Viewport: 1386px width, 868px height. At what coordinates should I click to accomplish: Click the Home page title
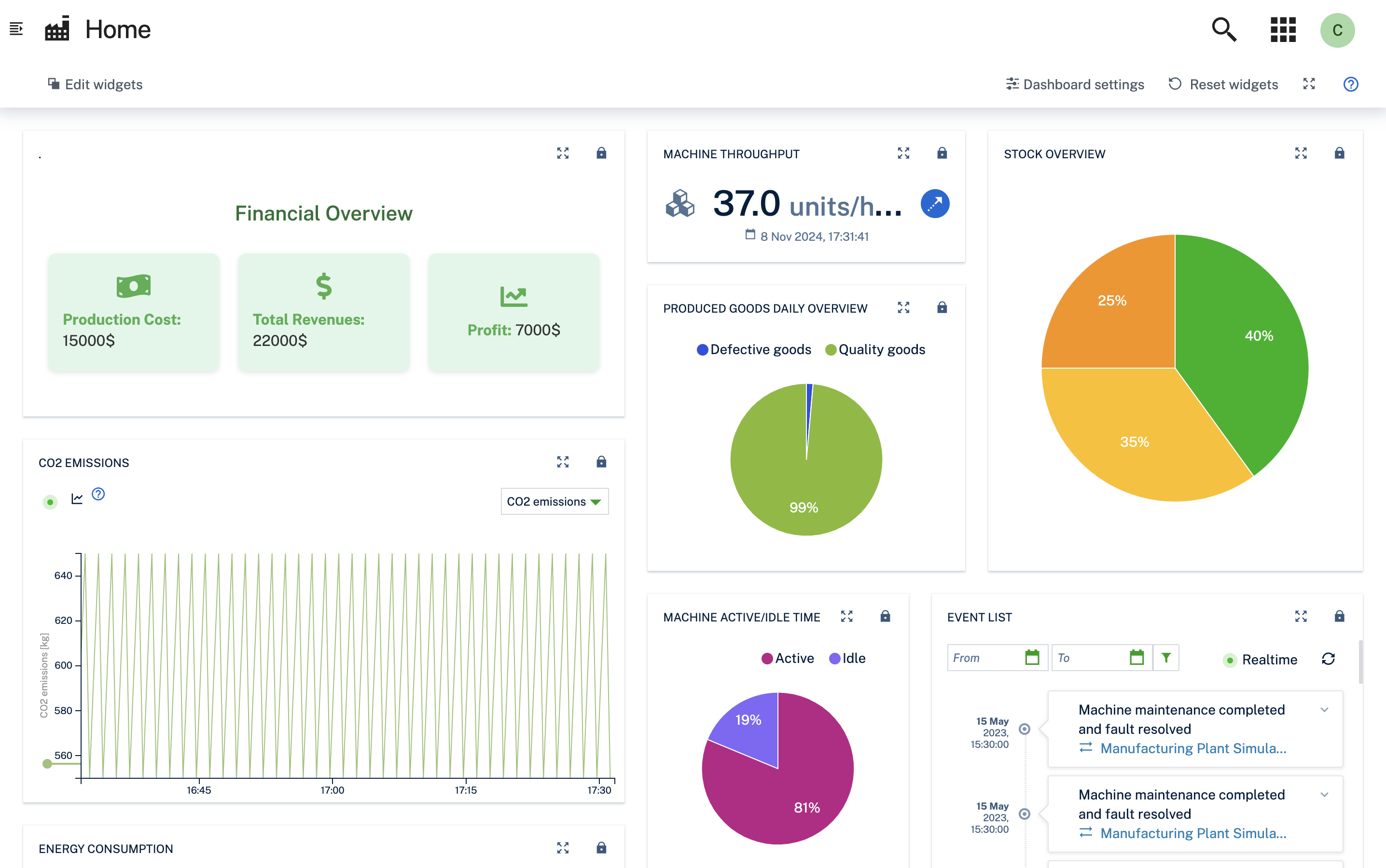coord(118,29)
